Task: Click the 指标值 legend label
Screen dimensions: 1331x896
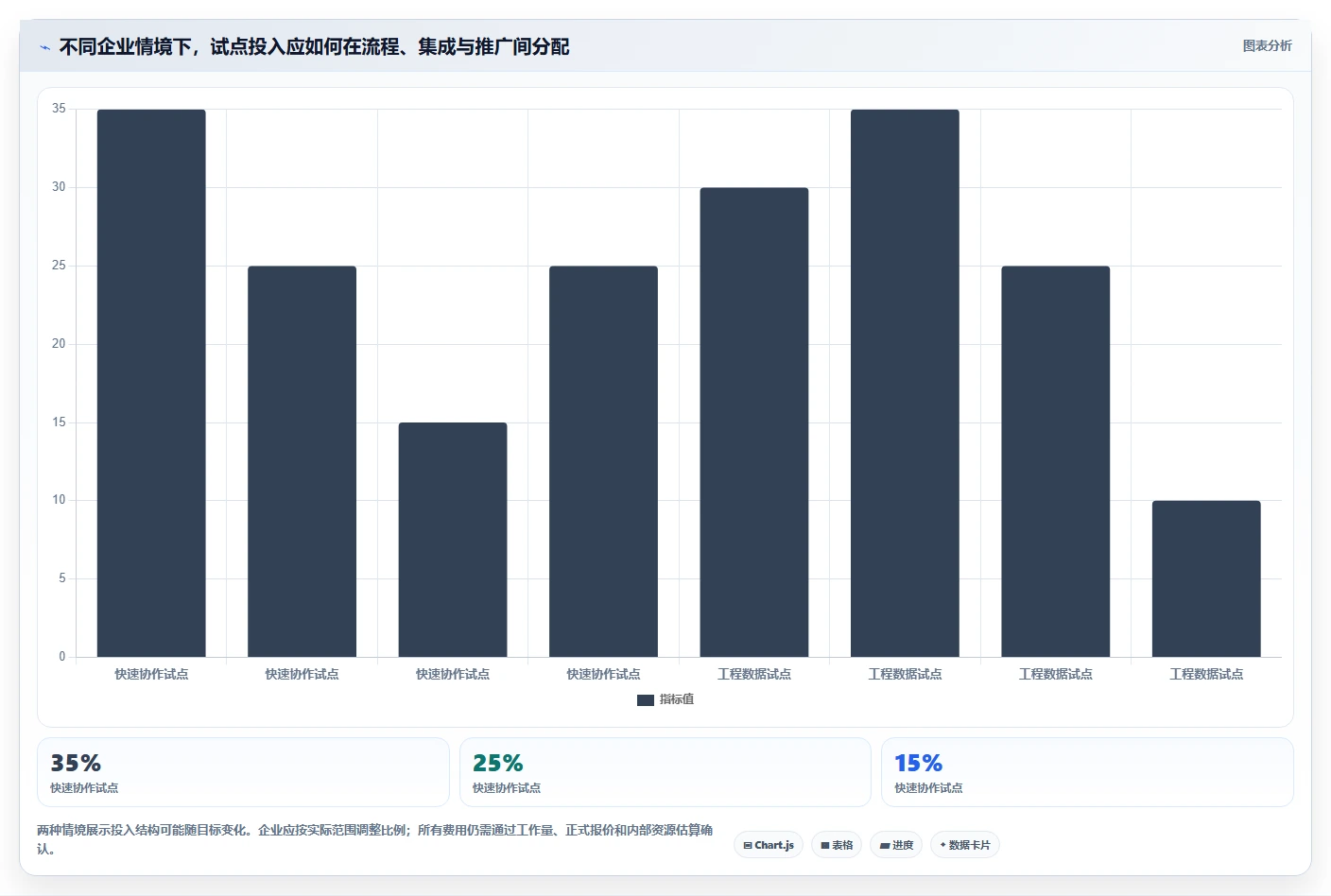Action: (x=677, y=699)
